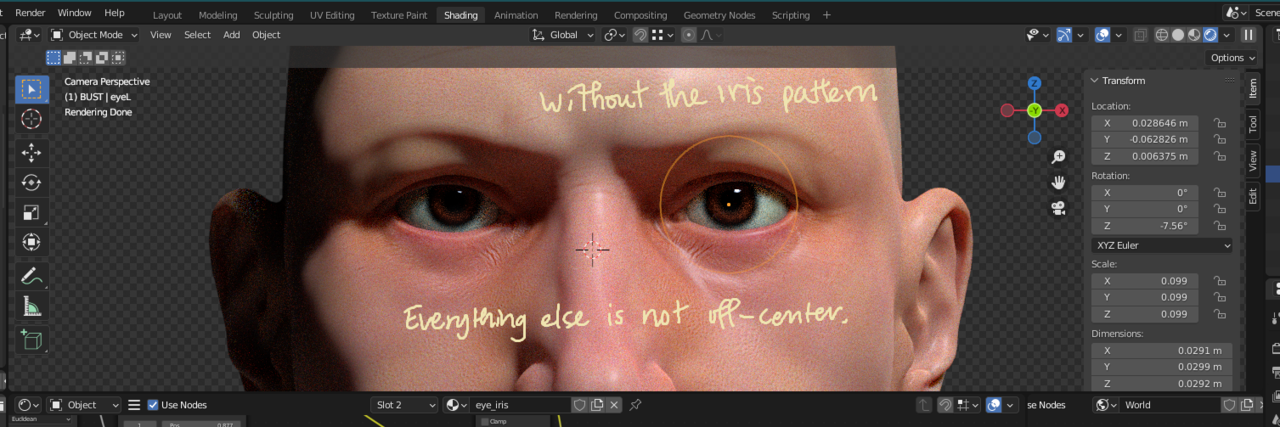Click the Options button
1280x427 pixels.
pyautogui.click(x=1231, y=58)
